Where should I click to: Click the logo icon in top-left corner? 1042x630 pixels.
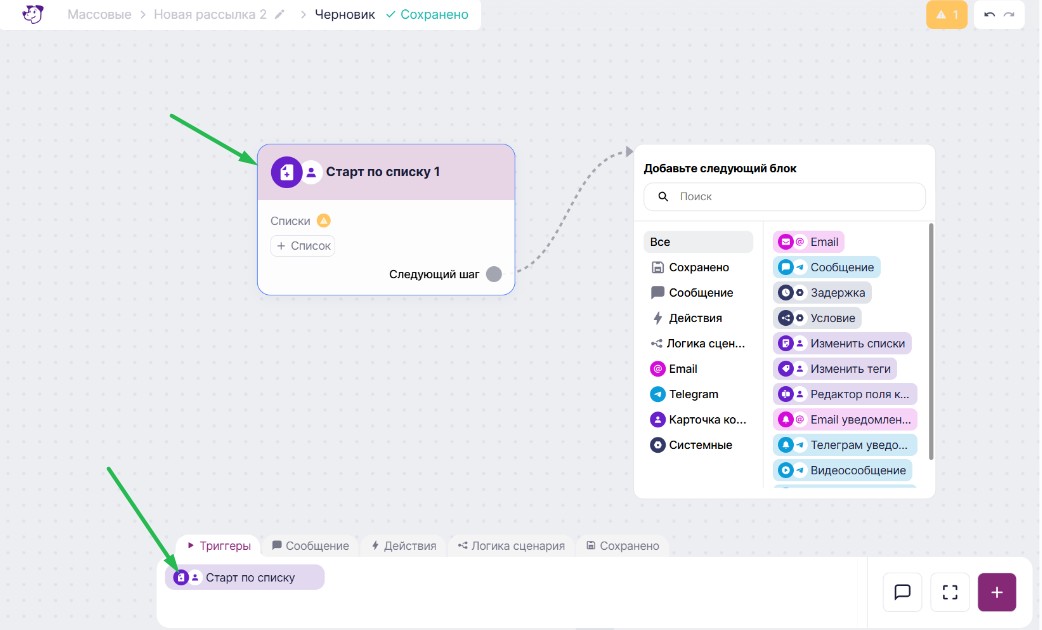click(x=33, y=15)
